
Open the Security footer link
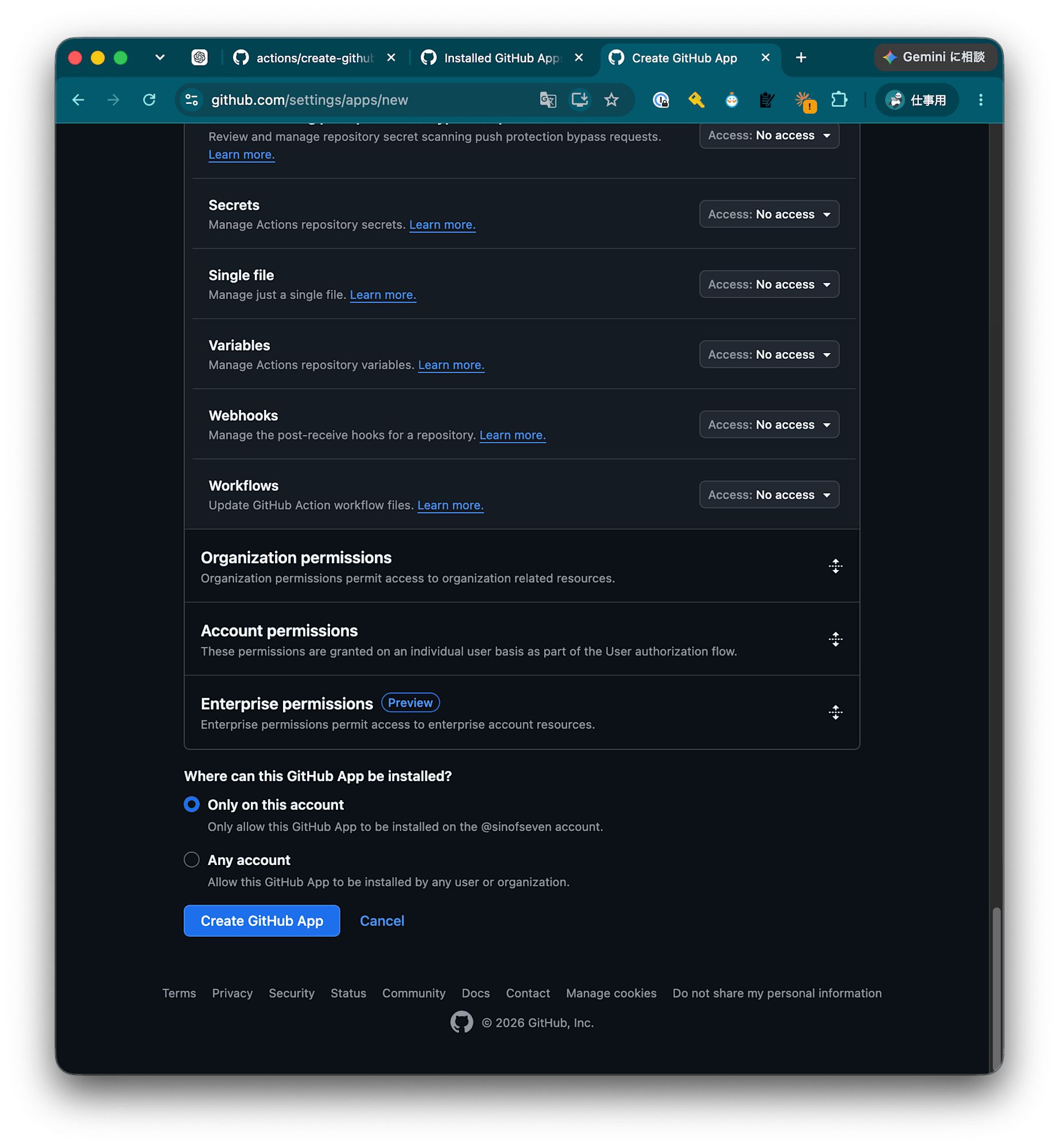292,992
